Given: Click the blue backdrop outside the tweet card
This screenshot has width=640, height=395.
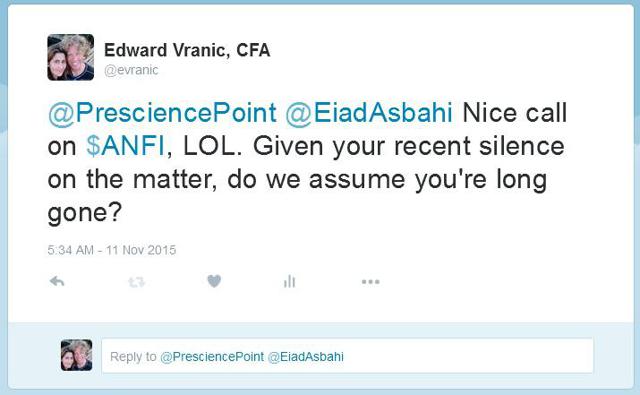Looking at the screenshot, I should 3,204.
